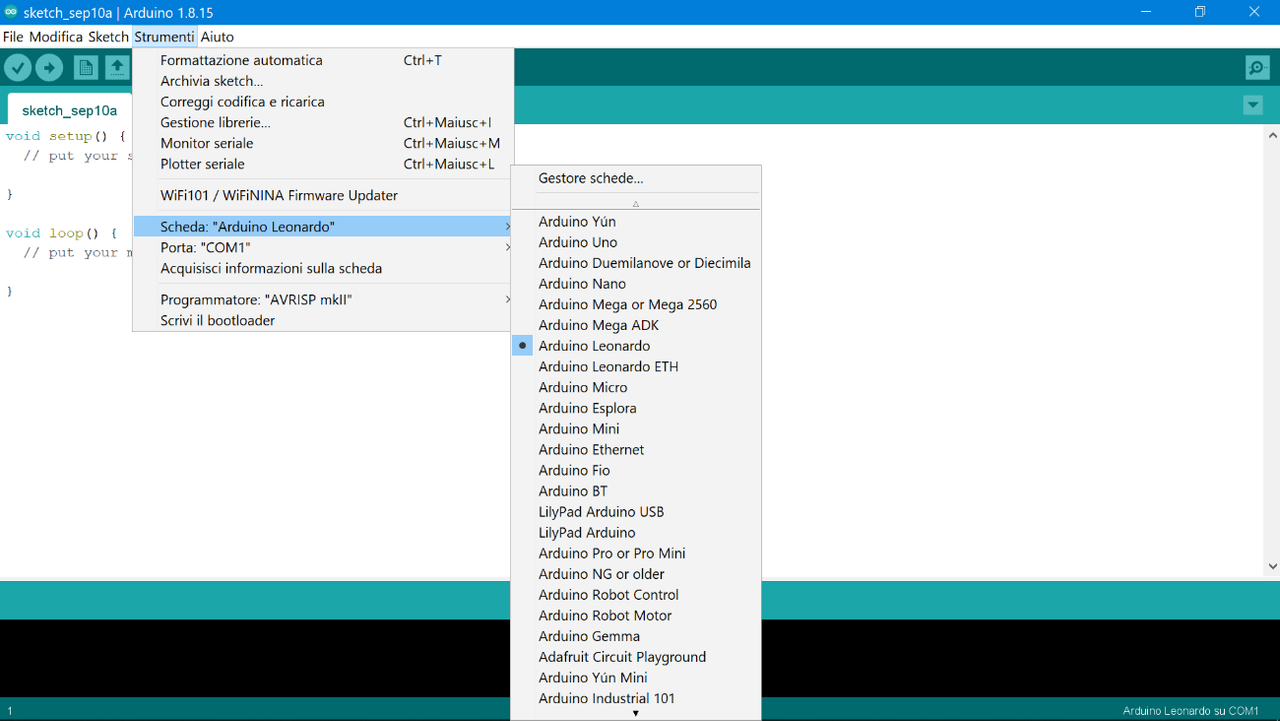Click the Arduino logo in title bar
The height and width of the screenshot is (721, 1280).
[x=11, y=12]
